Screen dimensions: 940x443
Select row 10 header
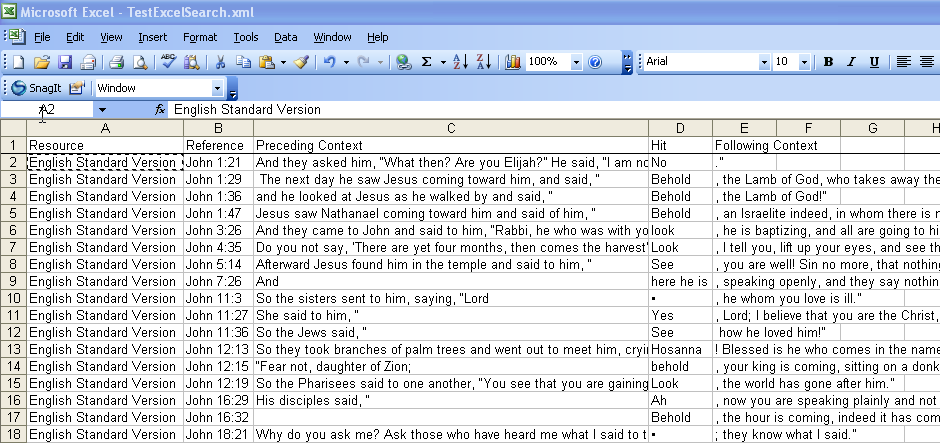click(x=13, y=299)
